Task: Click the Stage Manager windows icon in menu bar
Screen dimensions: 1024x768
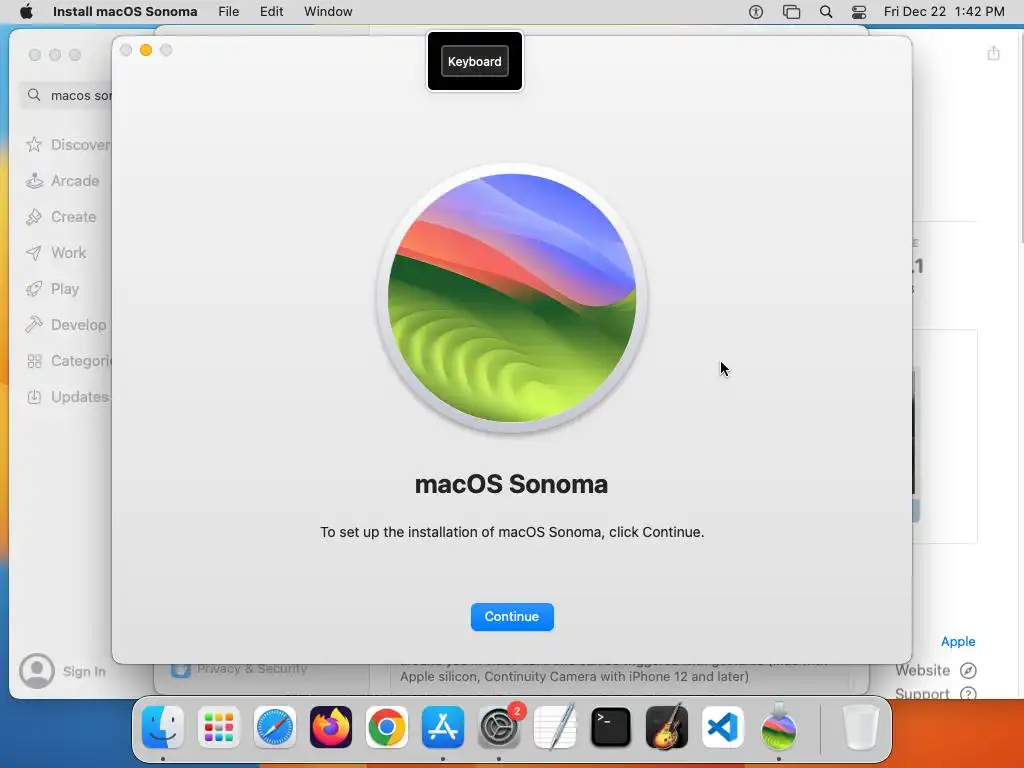Action: click(x=792, y=12)
